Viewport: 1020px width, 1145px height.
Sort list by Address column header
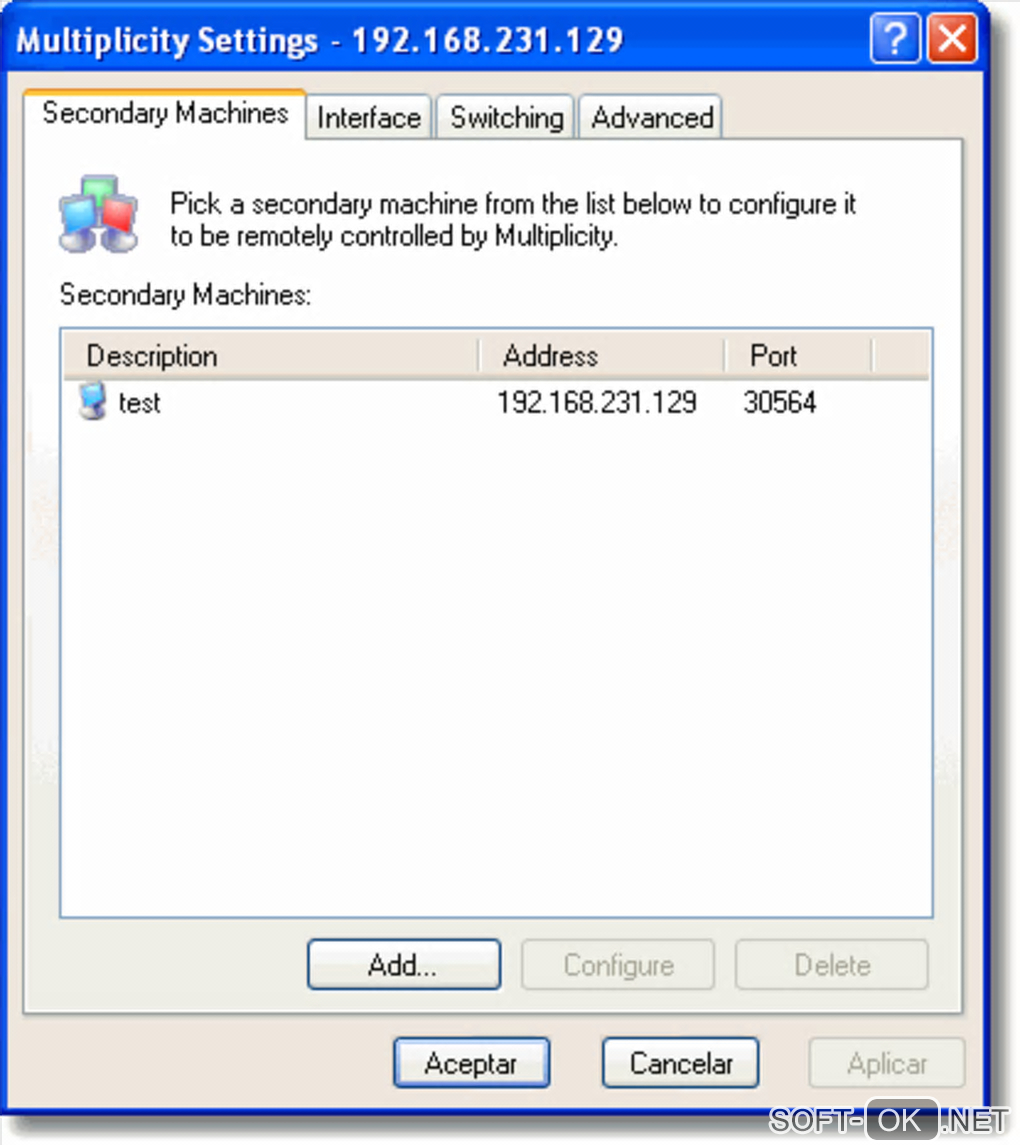(602, 356)
